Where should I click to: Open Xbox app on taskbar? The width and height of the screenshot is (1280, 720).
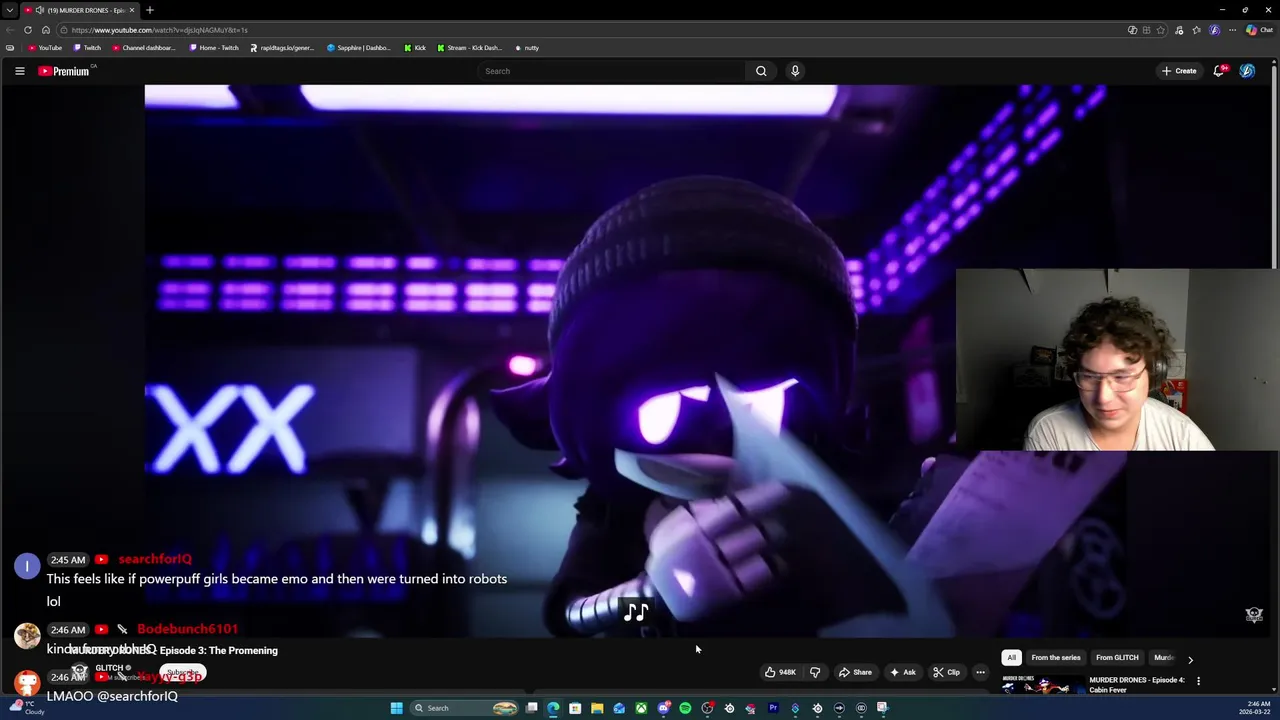pos(641,708)
